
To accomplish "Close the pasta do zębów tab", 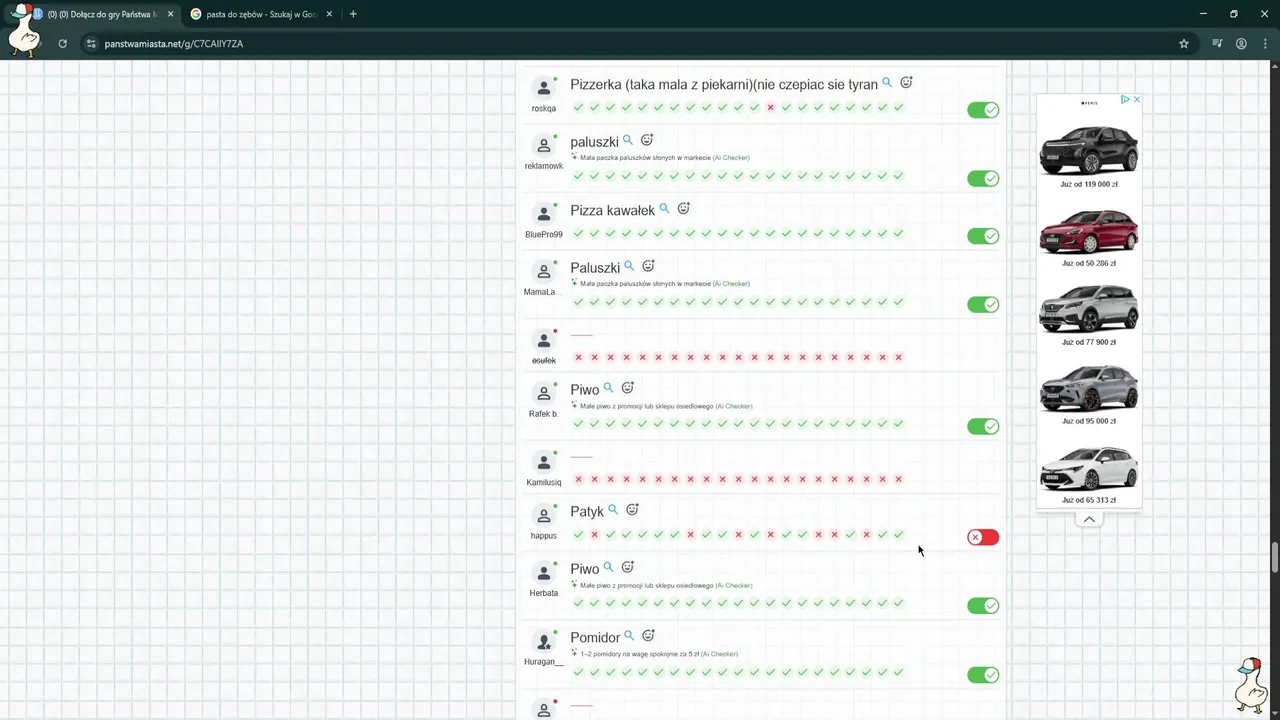I will 329,14.
